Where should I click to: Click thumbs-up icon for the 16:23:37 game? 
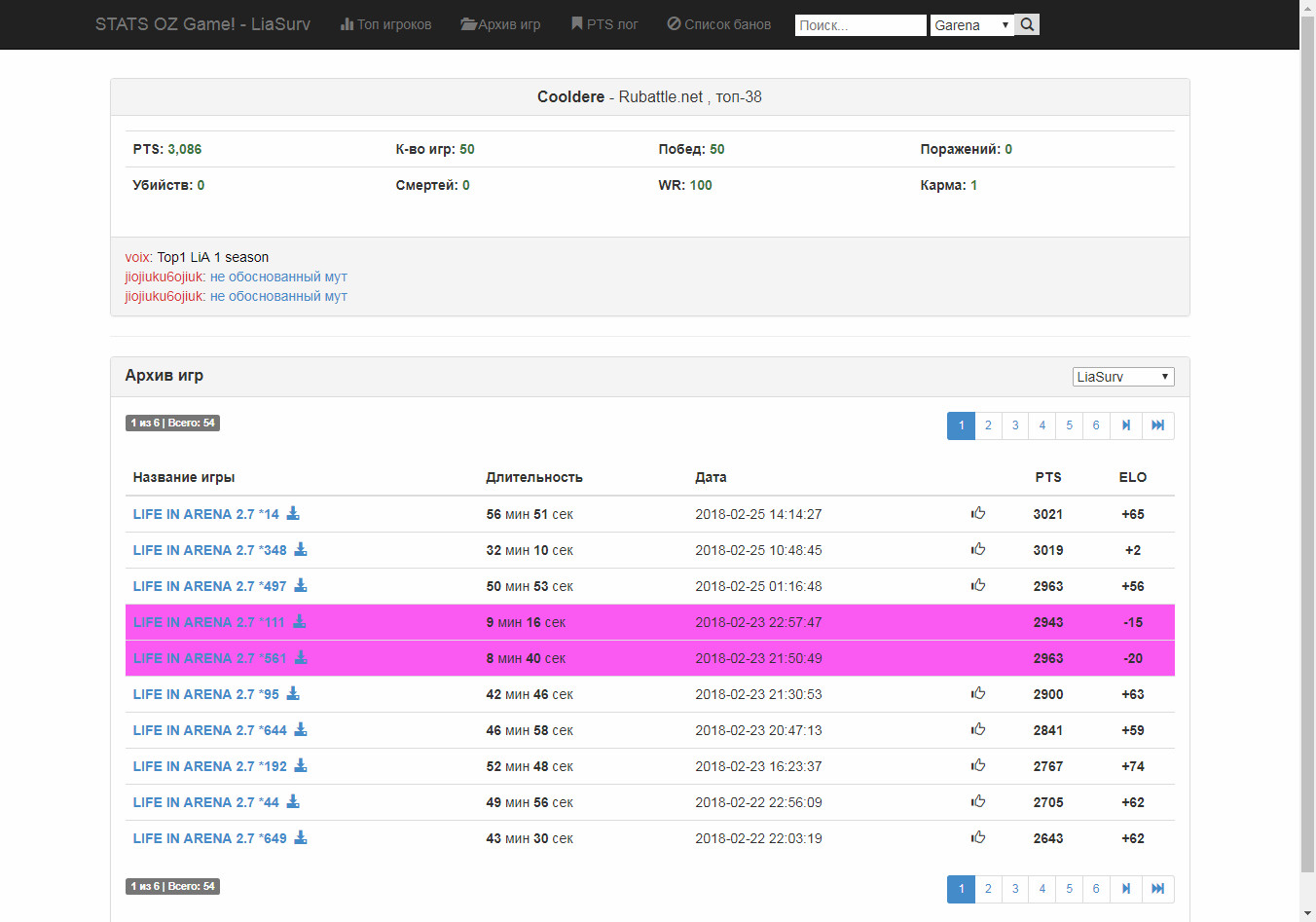click(x=978, y=765)
